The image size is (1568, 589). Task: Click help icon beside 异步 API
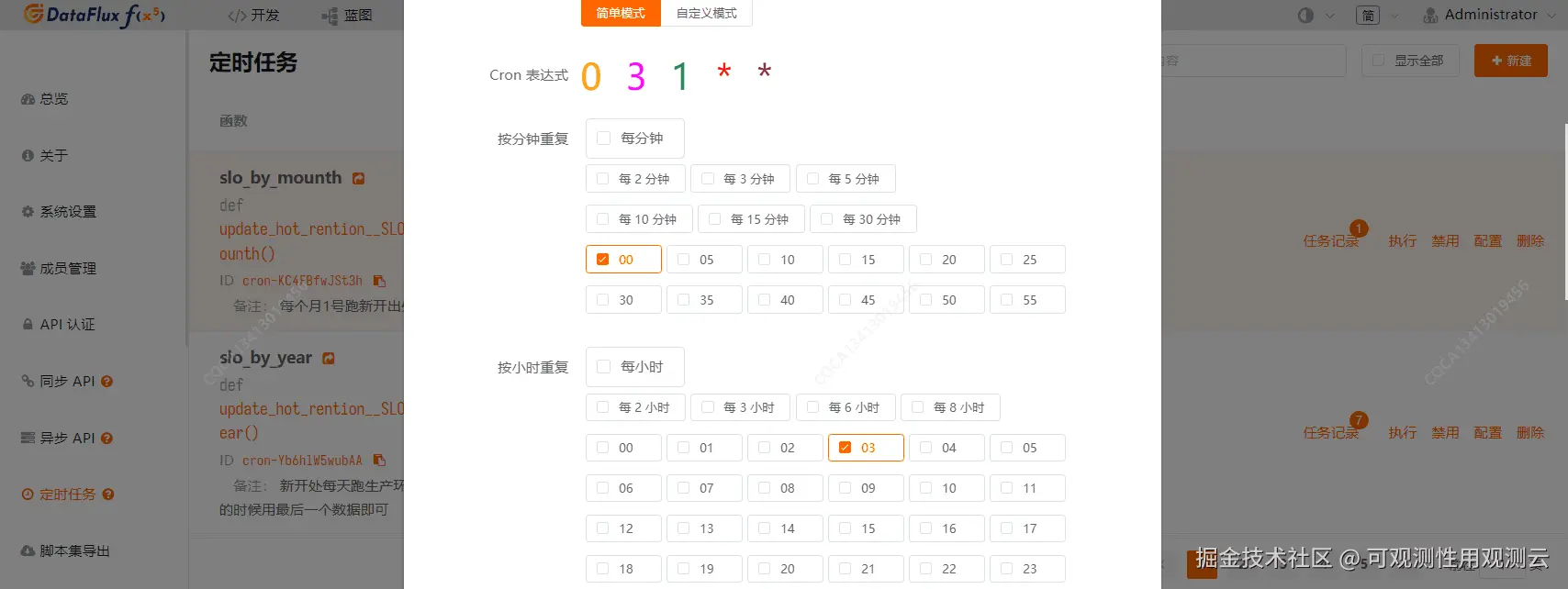coord(107,439)
